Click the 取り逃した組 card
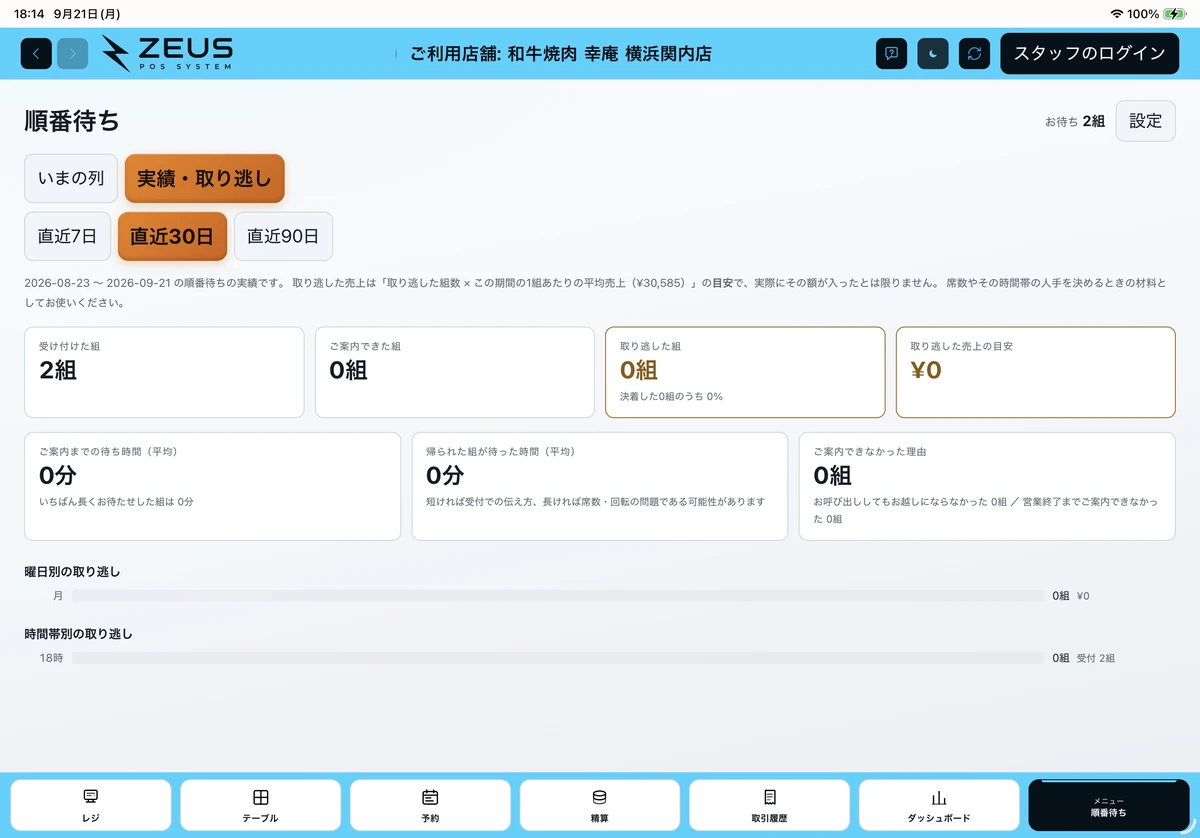 [745, 372]
